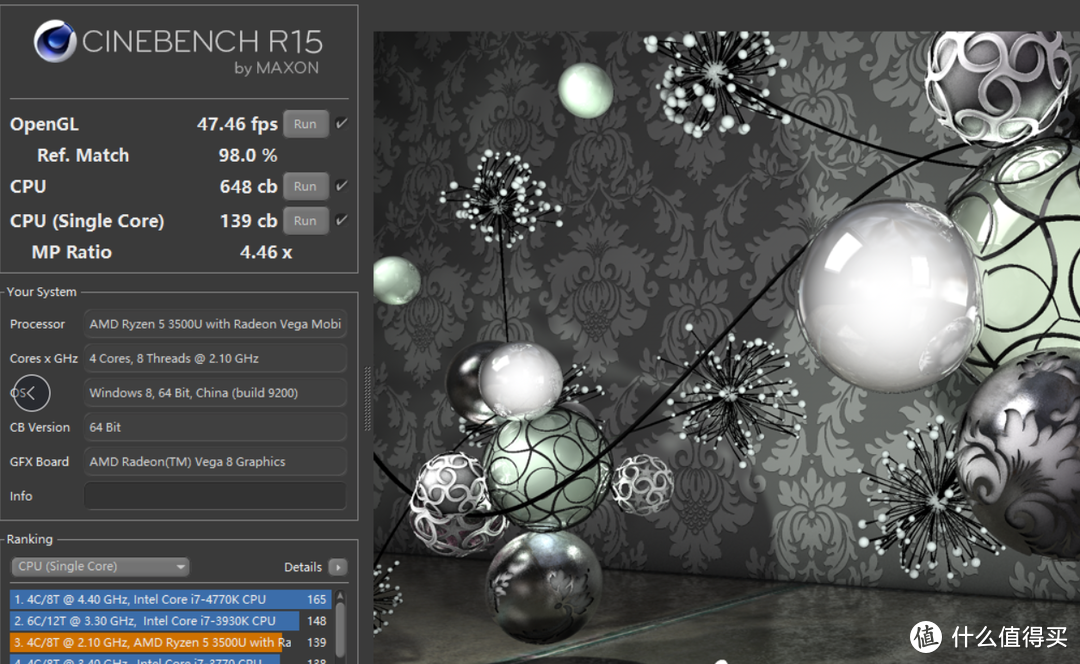This screenshot has height=664, width=1080.
Task: Toggle the CPU test checkmark
Action: pos(342,185)
